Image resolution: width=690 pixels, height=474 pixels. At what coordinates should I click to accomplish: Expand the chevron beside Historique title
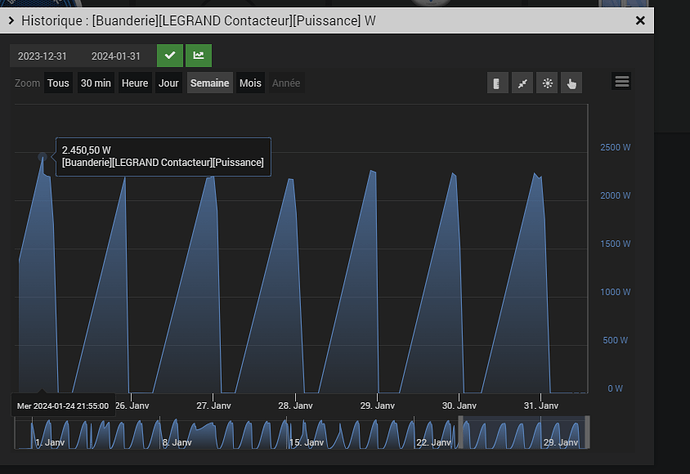[x=11, y=20]
